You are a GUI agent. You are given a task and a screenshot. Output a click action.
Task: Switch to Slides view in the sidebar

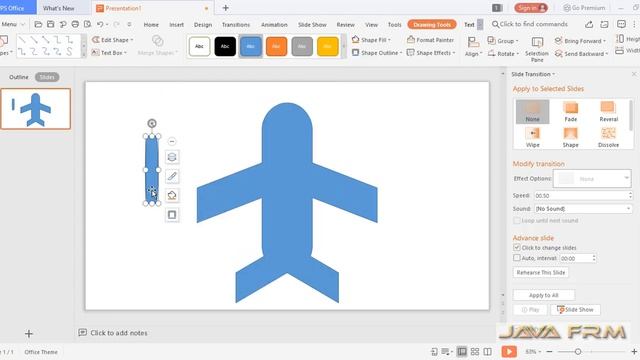pyautogui.click(x=47, y=77)
